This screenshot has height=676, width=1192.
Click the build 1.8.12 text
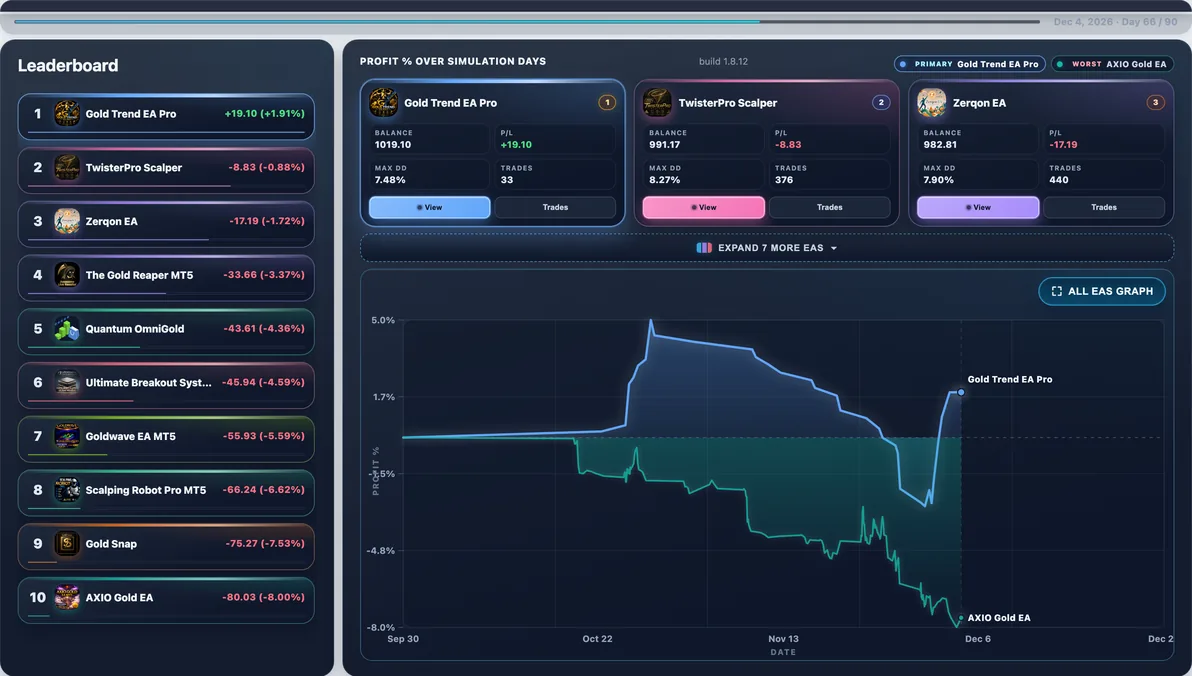click(723, 62)
